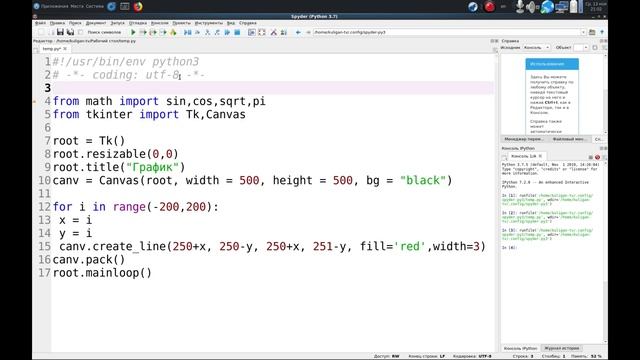The width and height of the screenshot is (640, 360).
Task: Switch to the Журнал истории tab
Action: (562, 348)
